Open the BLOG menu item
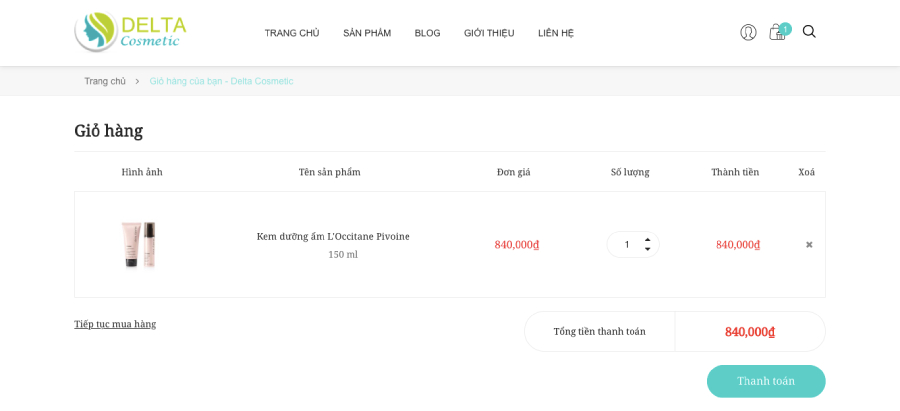The height and width of the screenshot is (411, 900). click(427, 33)
